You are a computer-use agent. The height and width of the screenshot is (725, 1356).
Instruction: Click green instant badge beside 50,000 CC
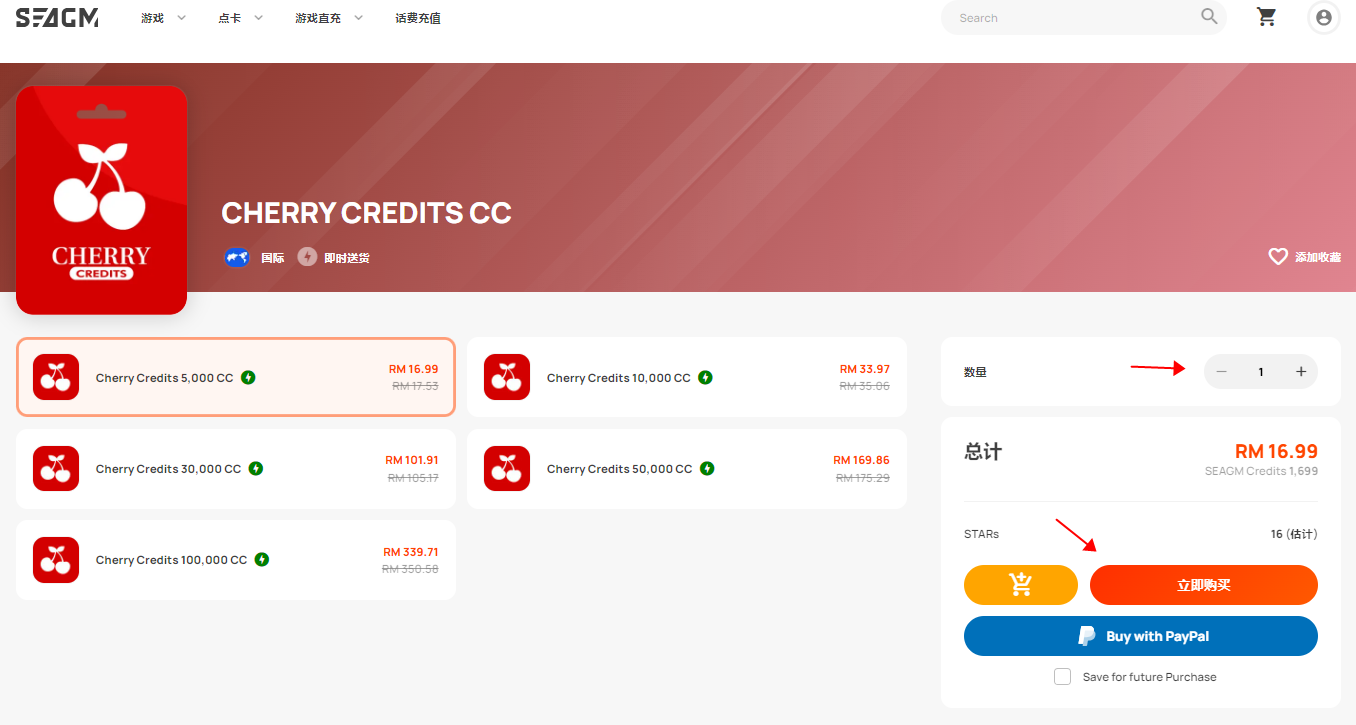707,469
